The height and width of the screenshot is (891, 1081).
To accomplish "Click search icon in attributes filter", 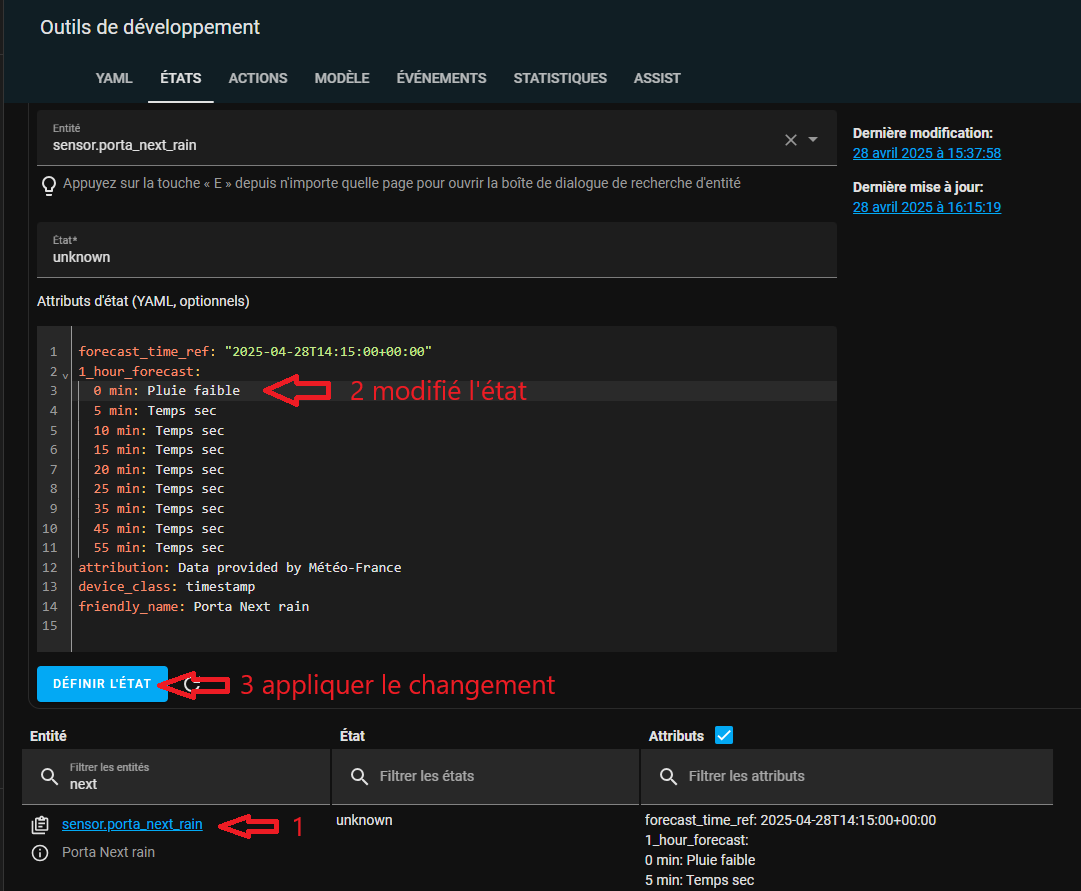I will [x=668, y=777].
